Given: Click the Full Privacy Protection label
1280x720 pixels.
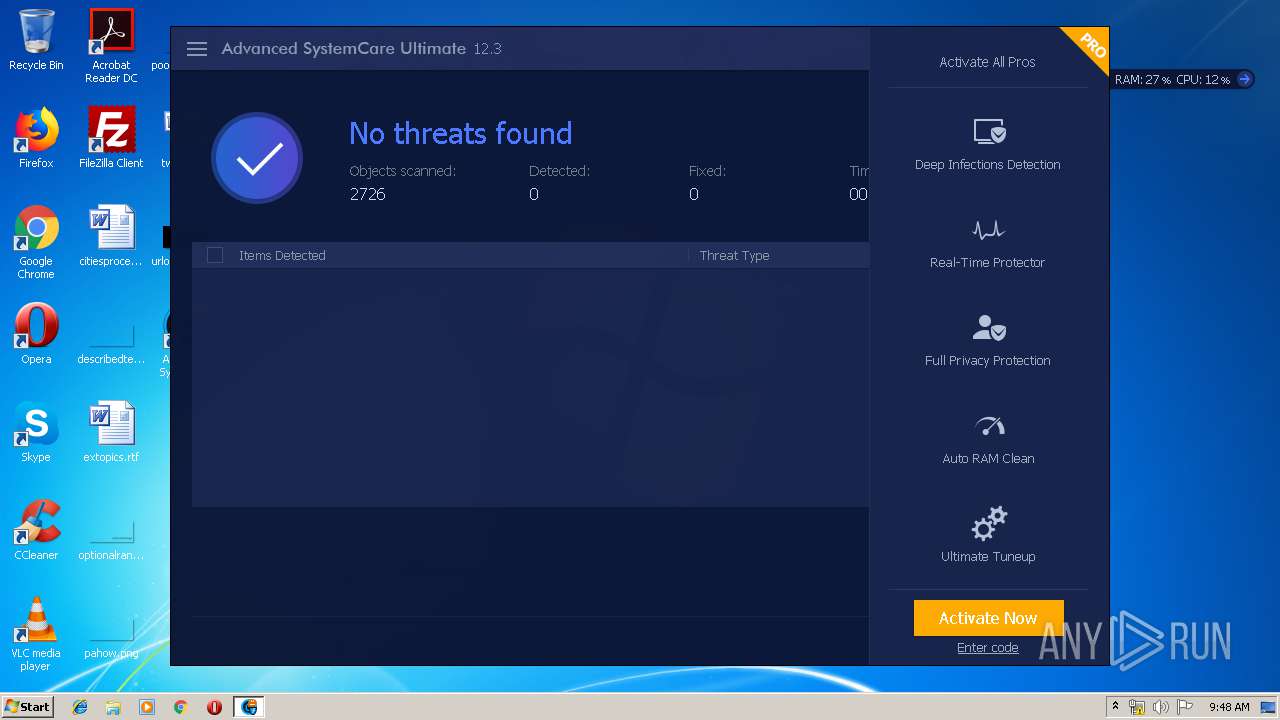Looking at the screenshot, I should [x=987, y=361].
